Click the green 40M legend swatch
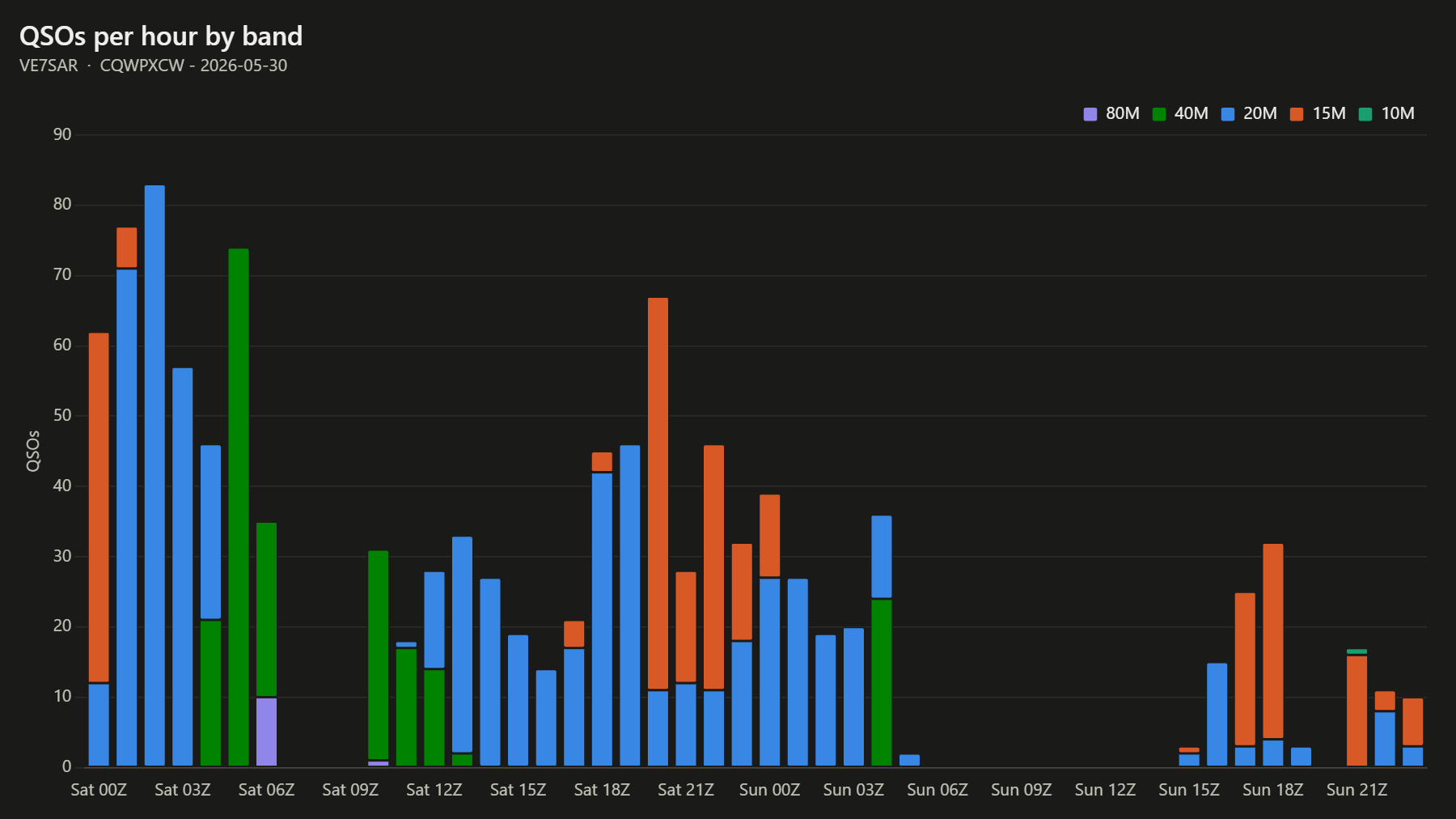The image size is (1456, 819). pos(1159,114)
